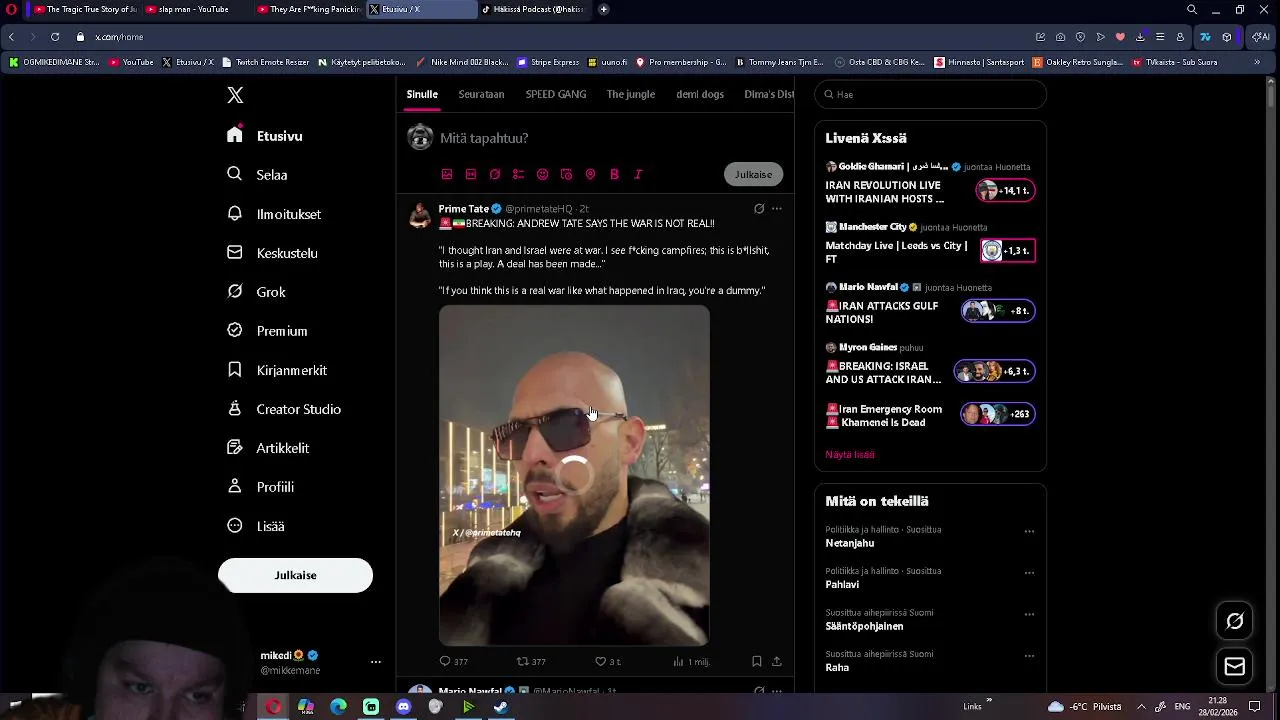Share the Prime Tate post
1280x720 pixels.
777,661
